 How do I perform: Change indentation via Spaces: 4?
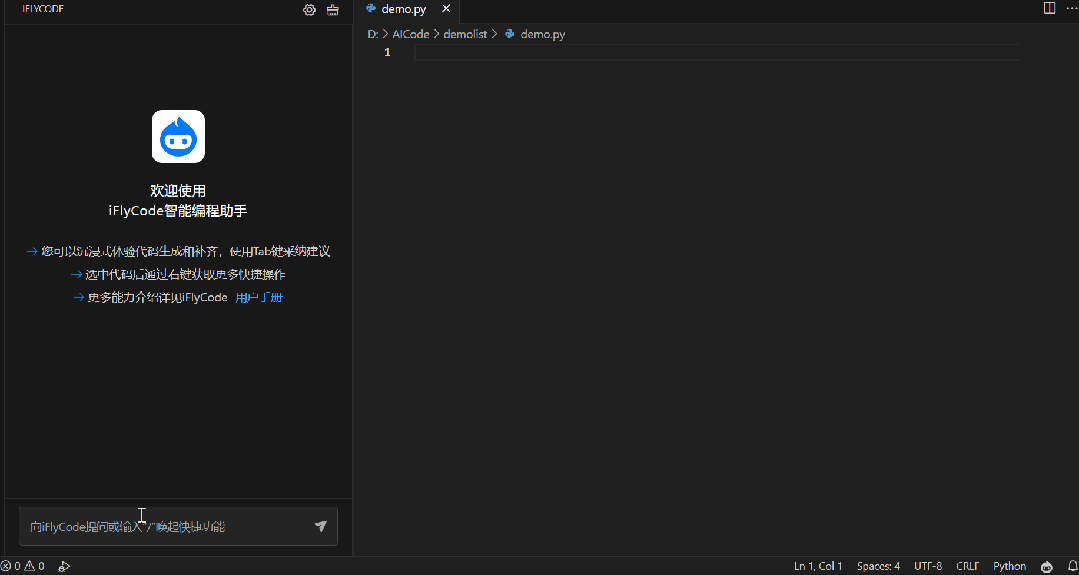point(878,566)
